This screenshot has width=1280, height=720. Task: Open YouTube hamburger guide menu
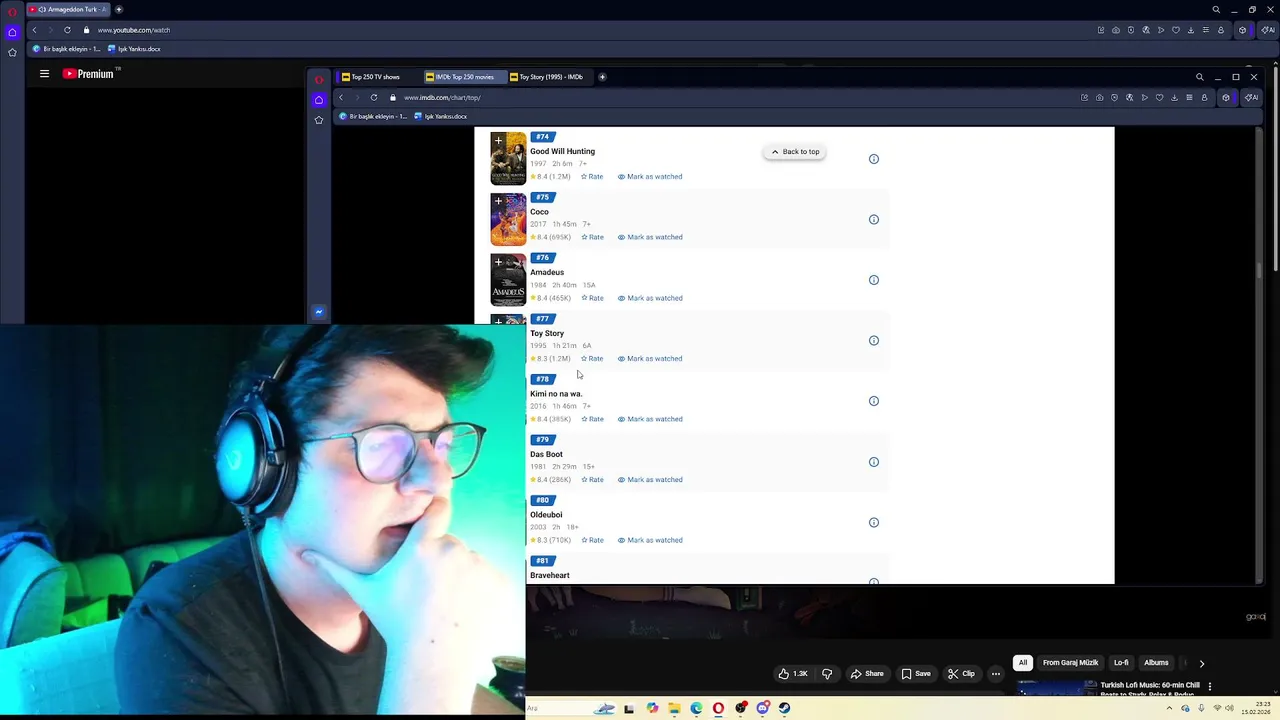[44, 74]
